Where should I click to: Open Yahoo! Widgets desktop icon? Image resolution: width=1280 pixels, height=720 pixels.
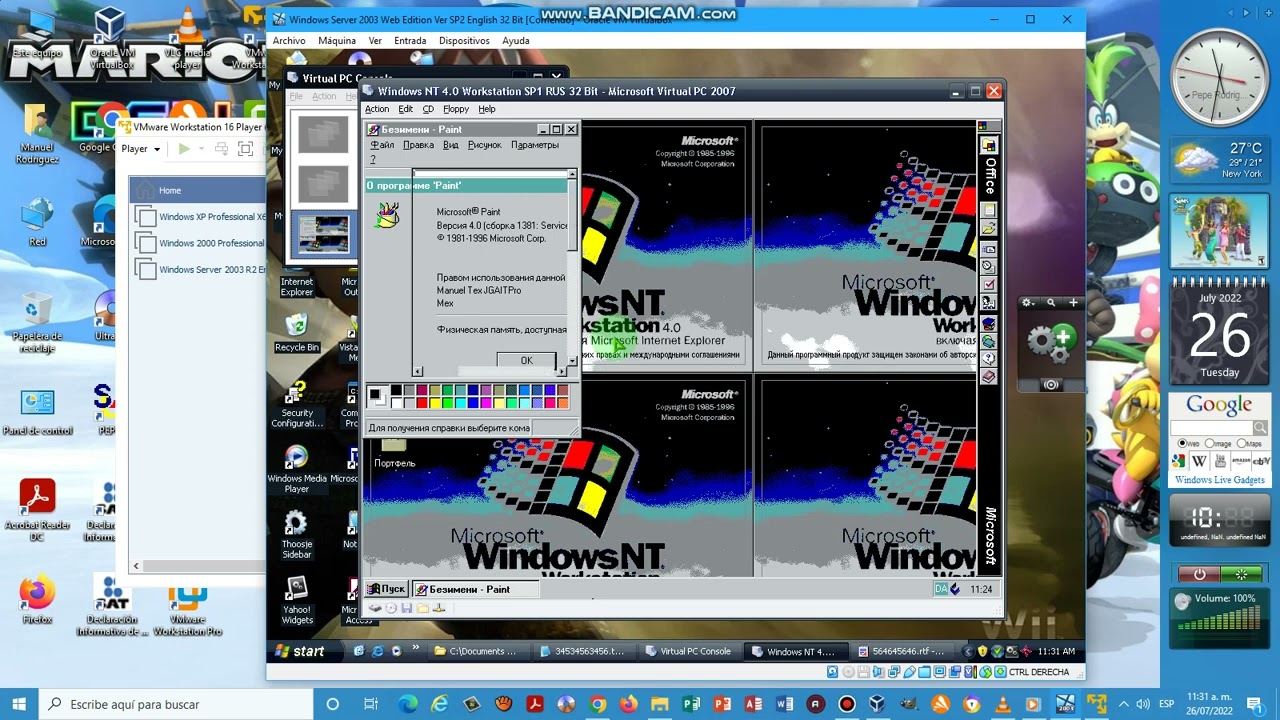tap(296, 600)
